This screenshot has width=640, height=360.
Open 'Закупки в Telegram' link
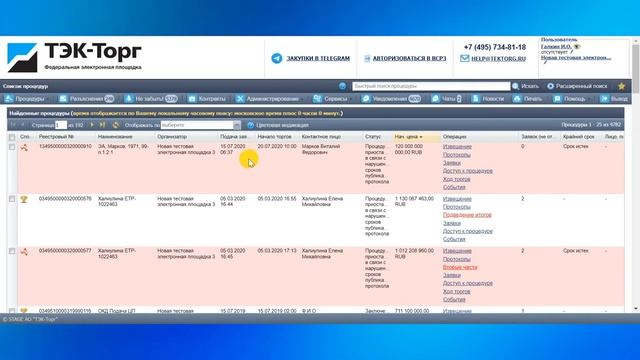(x=318, y=58)
